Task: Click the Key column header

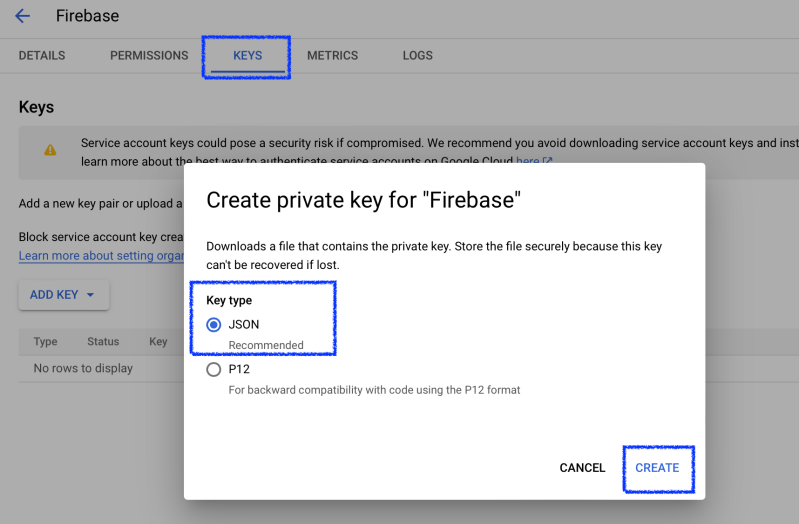Action: [x=158, y=342]
